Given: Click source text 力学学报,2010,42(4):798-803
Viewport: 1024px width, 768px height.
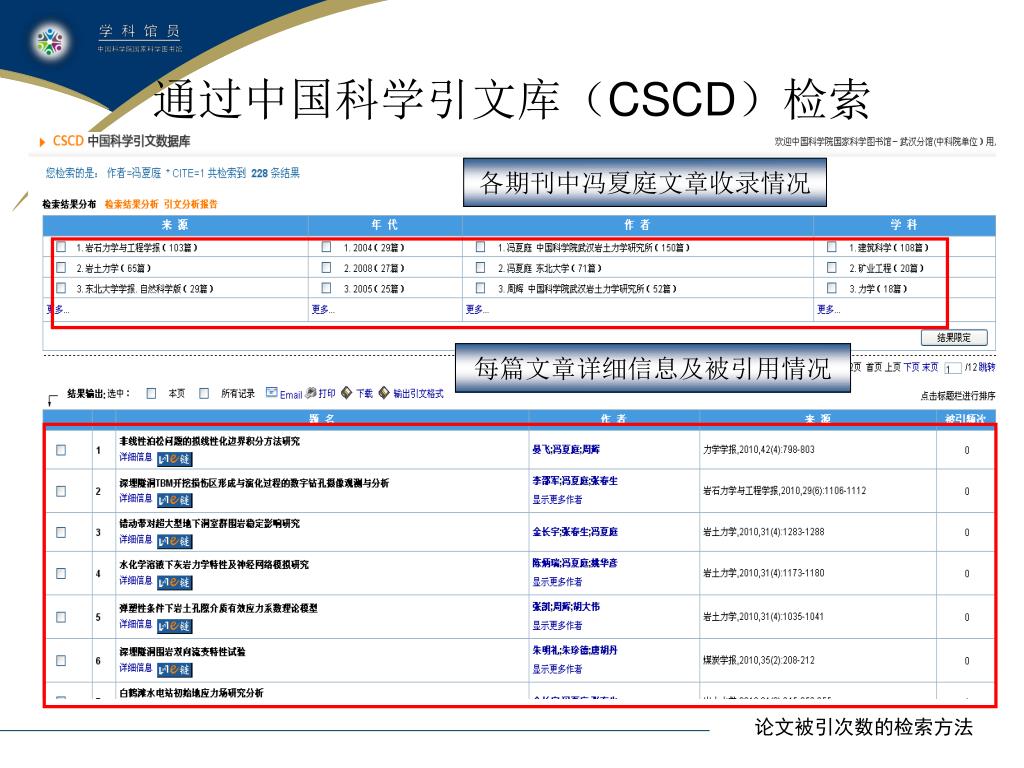Looking at the screenshot, I should click(759, 450).
